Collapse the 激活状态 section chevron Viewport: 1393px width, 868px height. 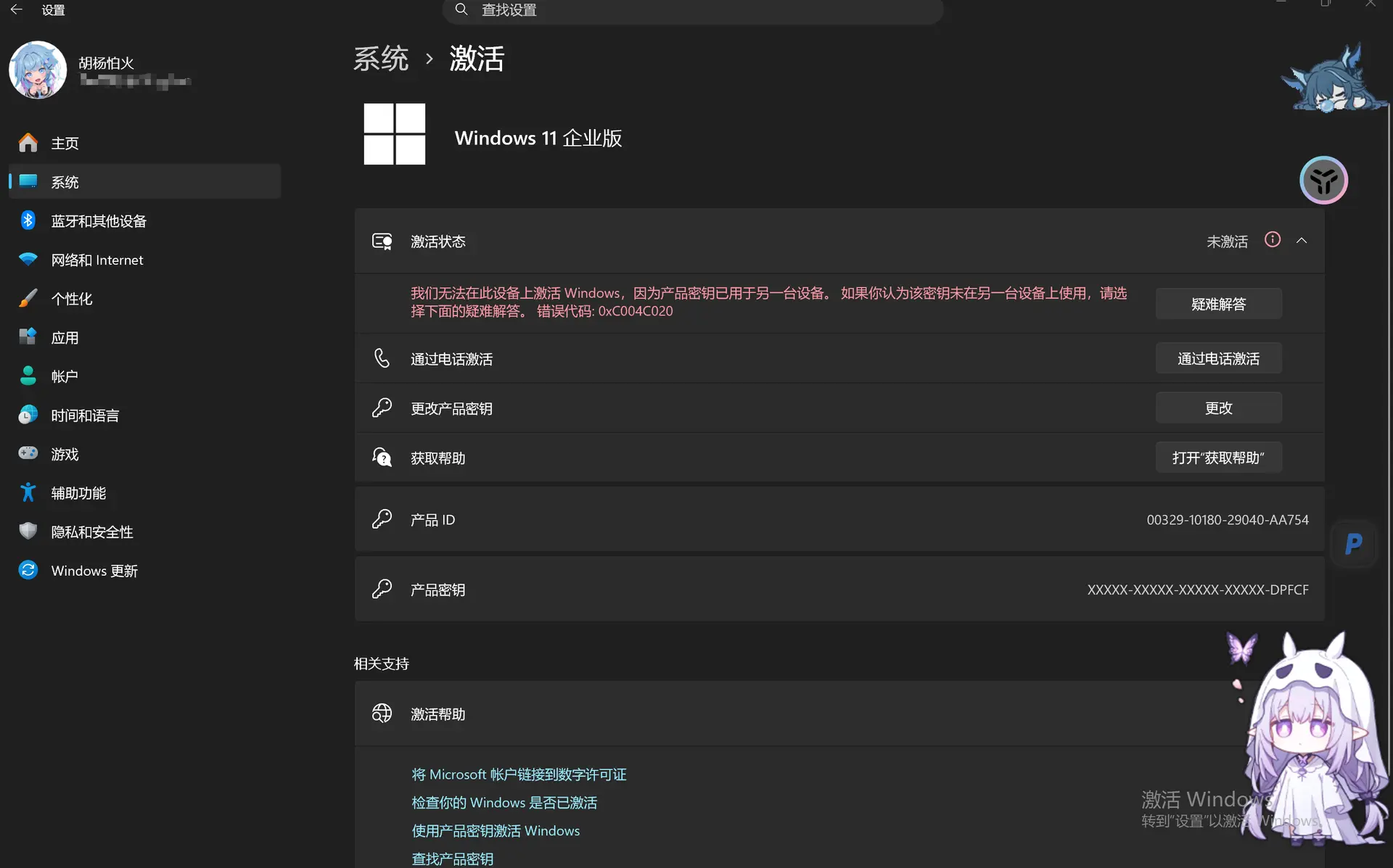tap(1302, 241)
